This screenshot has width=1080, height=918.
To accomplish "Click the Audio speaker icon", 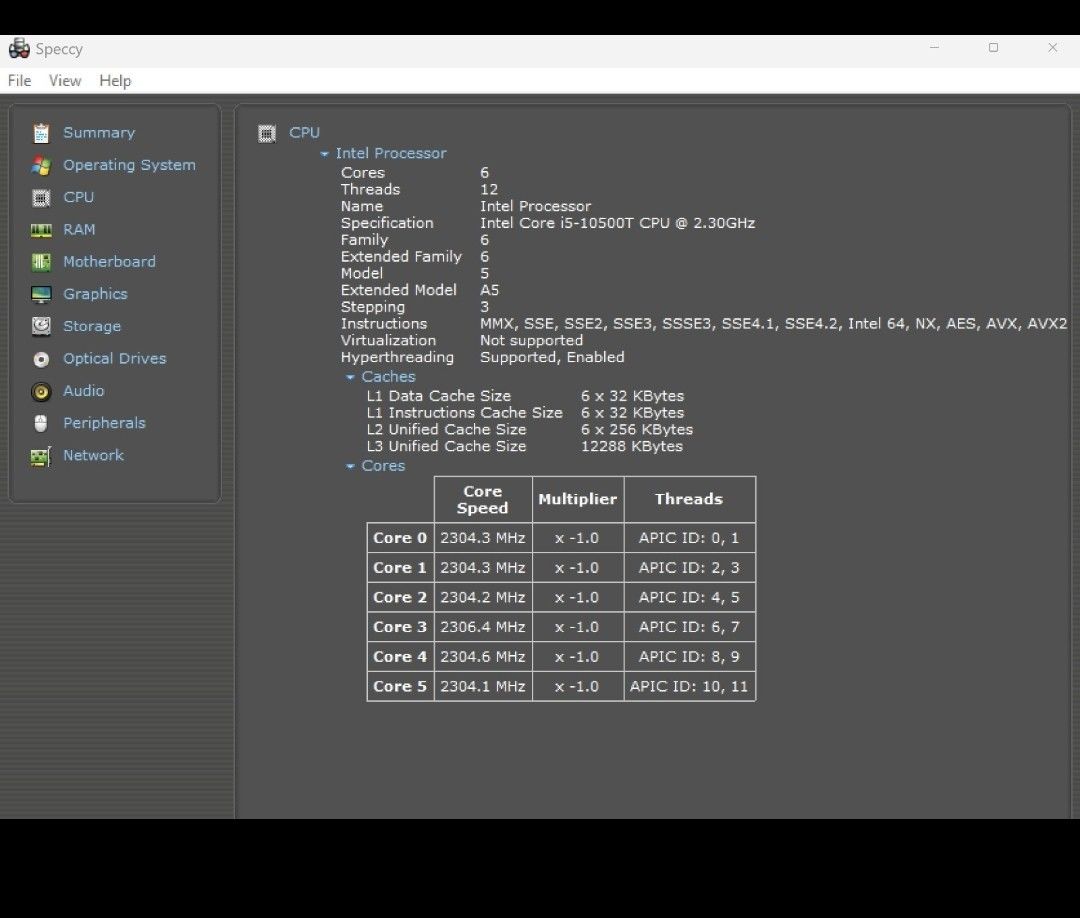I will tap(41, 391).
